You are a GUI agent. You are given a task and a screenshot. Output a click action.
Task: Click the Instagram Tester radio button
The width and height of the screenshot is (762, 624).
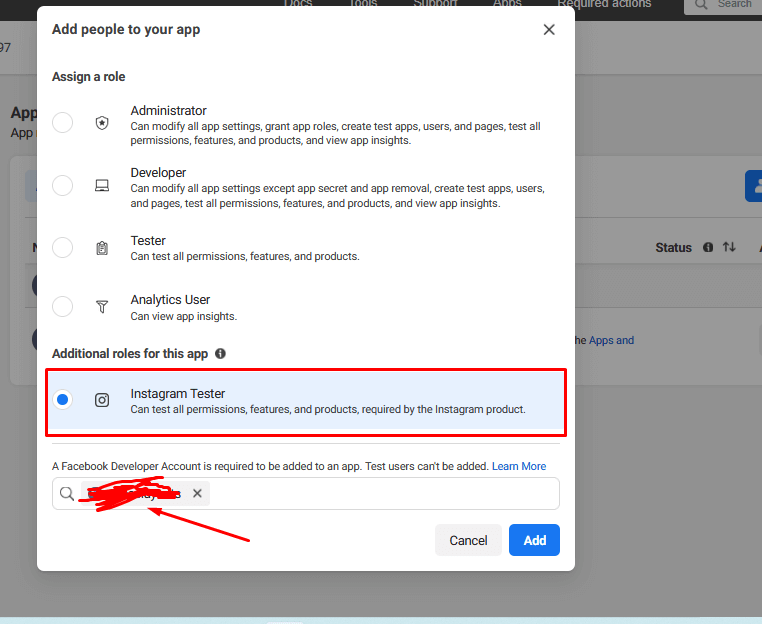[63, 400]
